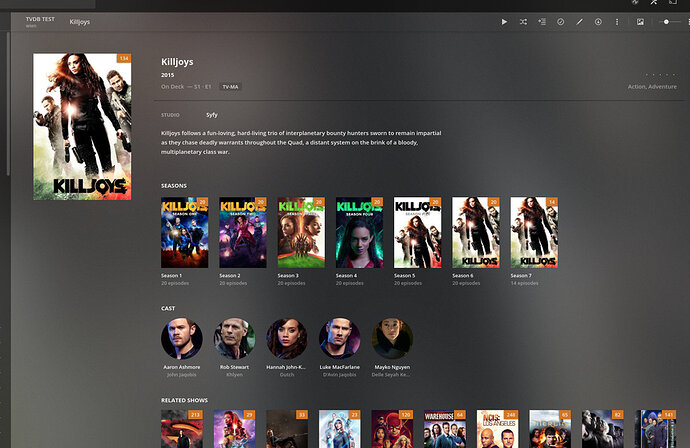Click the Aaron Ashmore name text
Viewport: 690px width, 448px height.
(182, 367)
